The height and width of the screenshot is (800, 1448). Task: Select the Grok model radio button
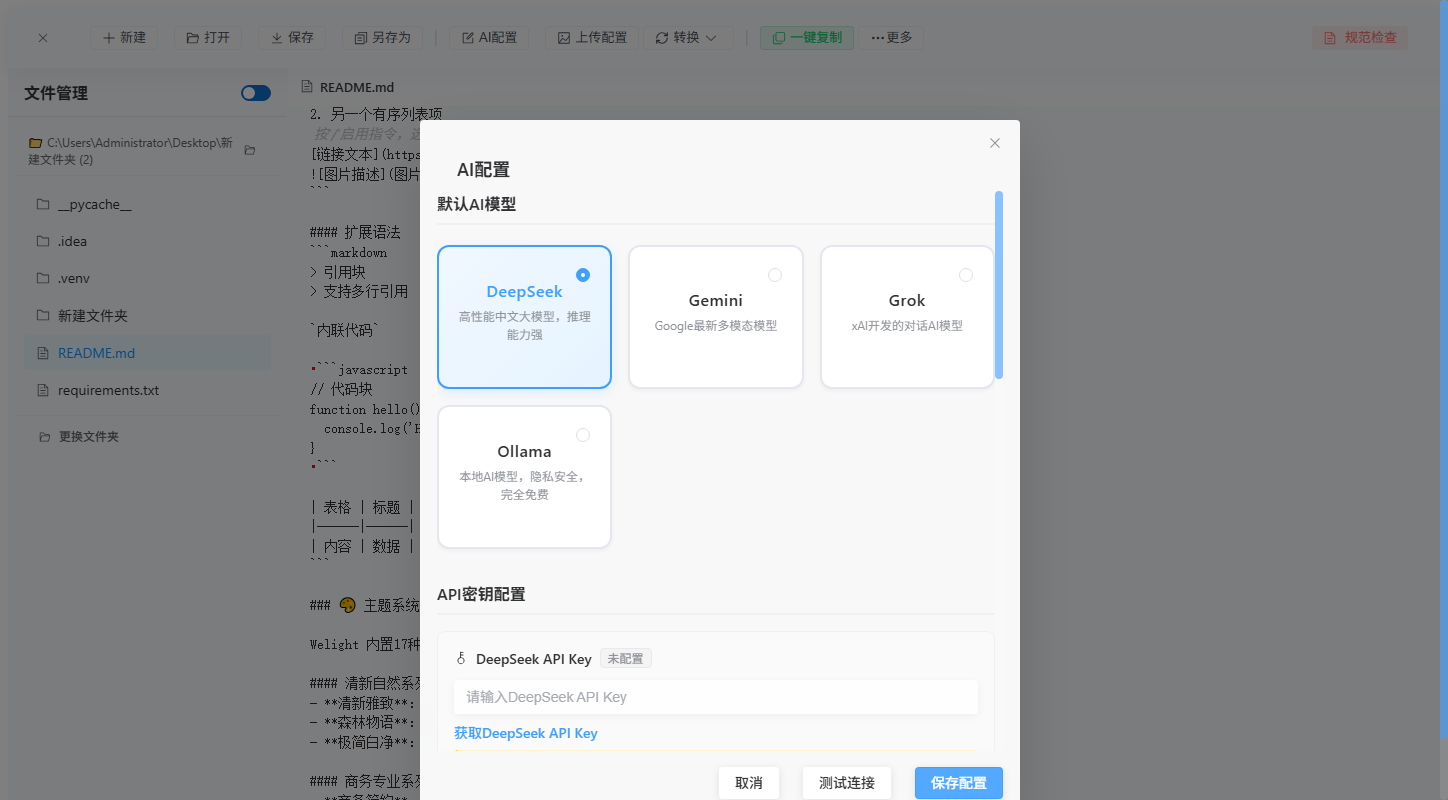tap(965, 275)
